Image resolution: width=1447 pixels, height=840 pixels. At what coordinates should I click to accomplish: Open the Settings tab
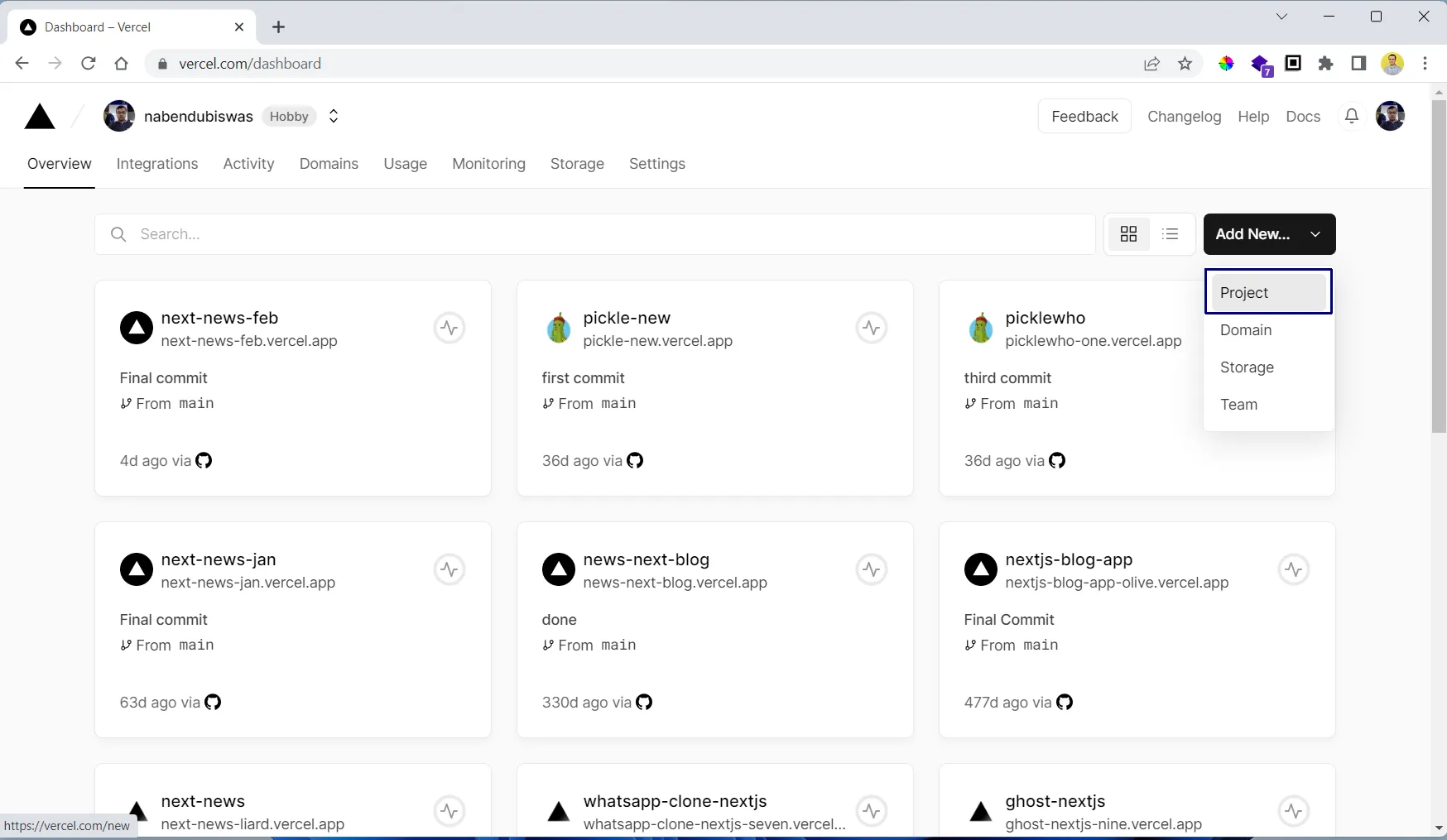click(657, 164)
